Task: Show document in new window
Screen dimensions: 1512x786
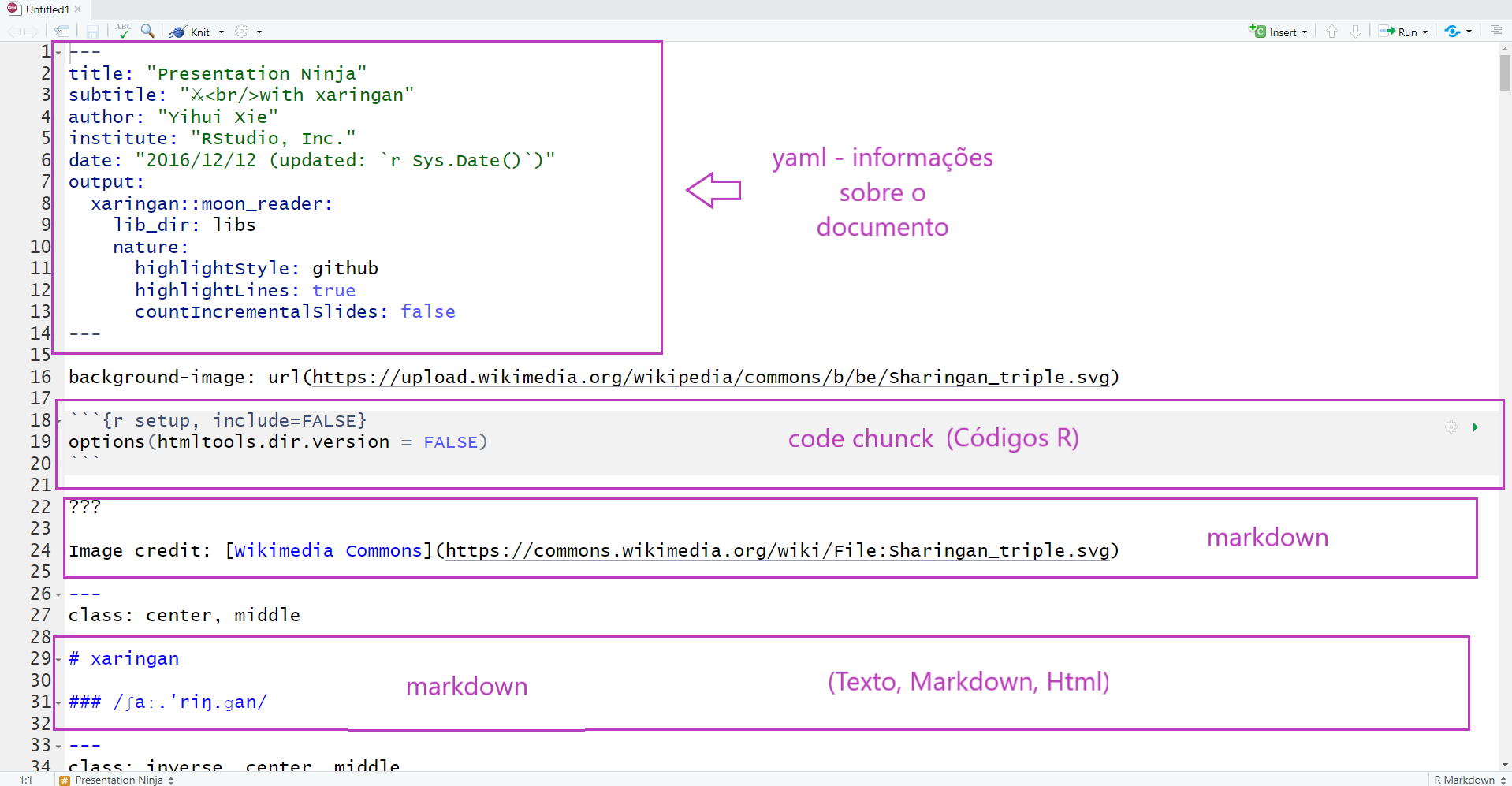Action: coord(62,32)
